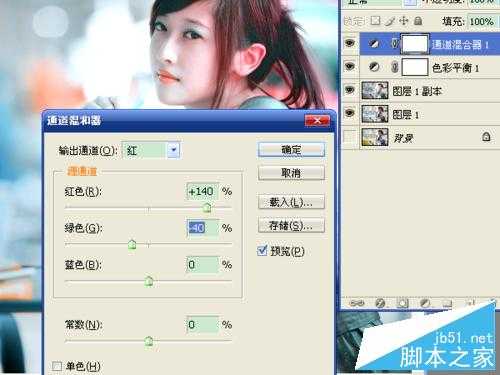
Task: Click the 绿色(G) slider handle
Action: click(x=132, y=245)
